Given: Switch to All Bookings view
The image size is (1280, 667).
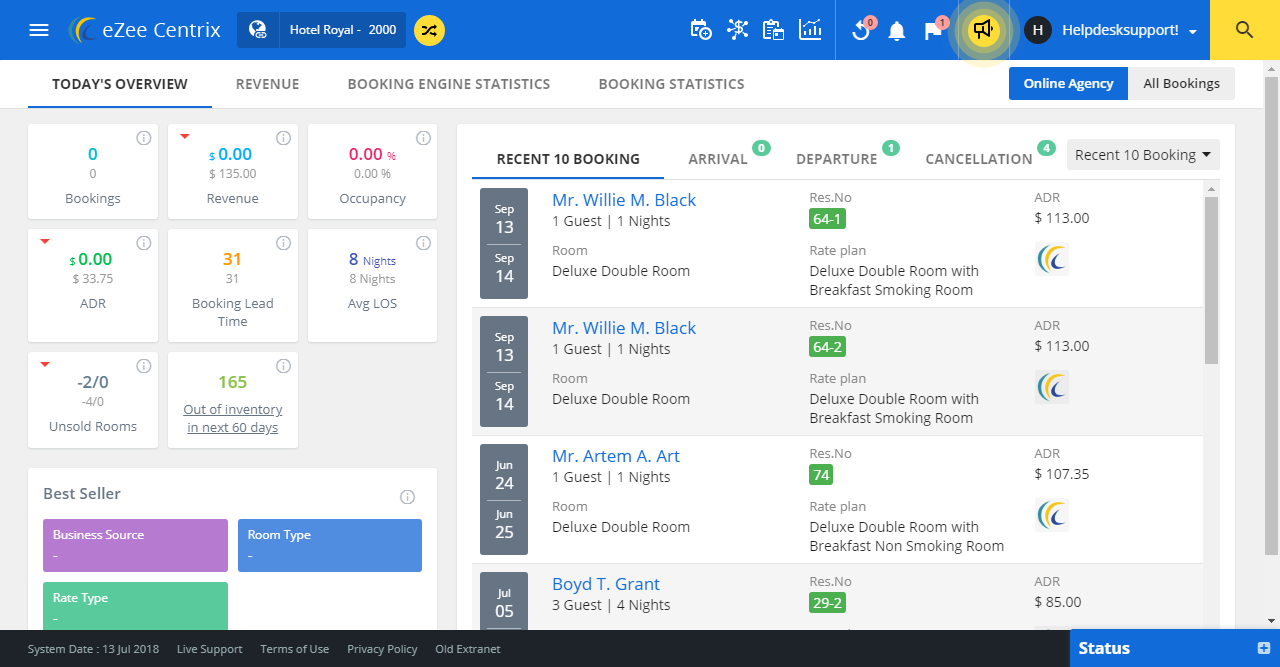Looking at the screenshot, I should point(1181,84).
